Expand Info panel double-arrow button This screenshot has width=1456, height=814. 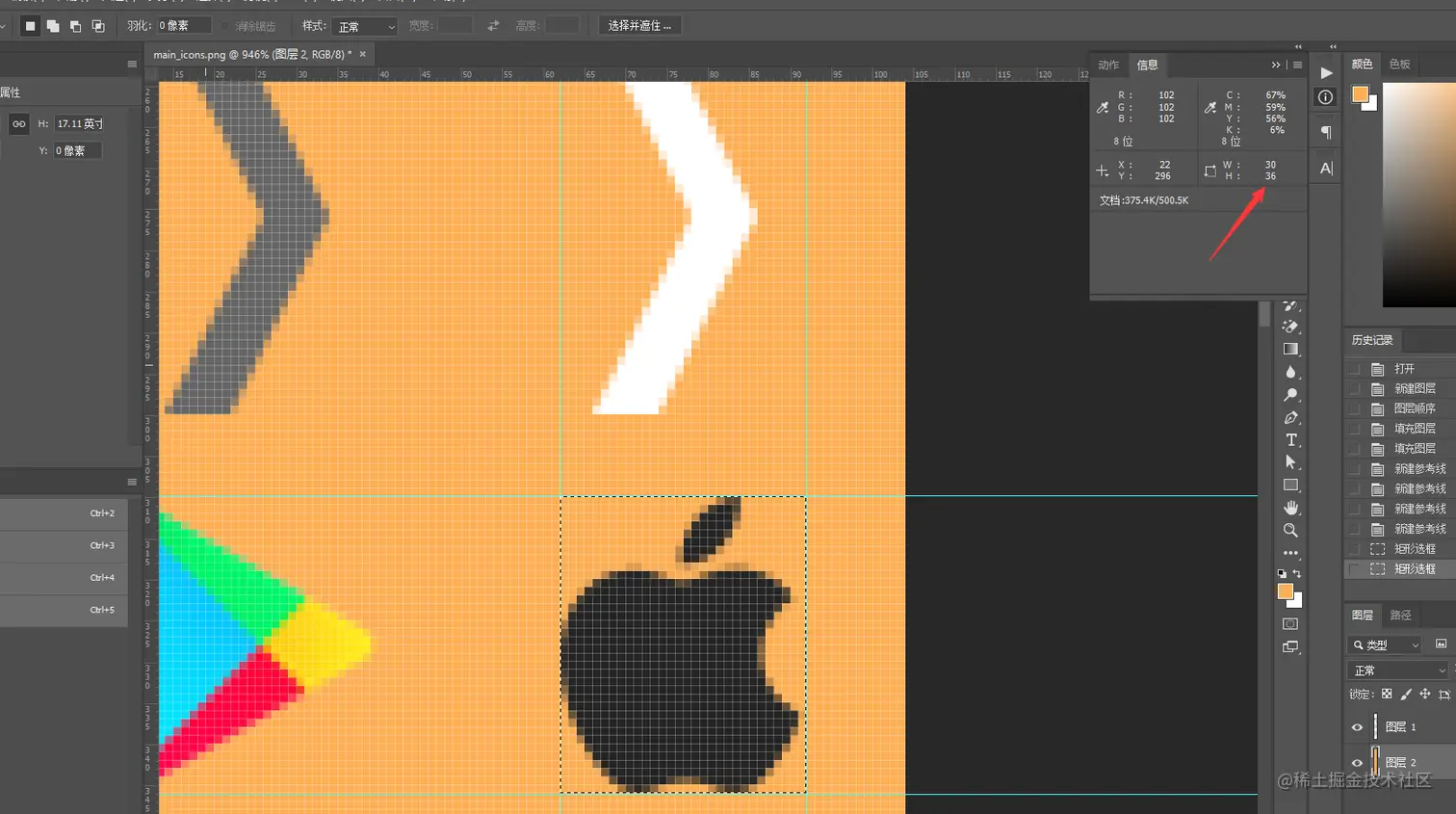pyautogui.click(x=1276, y=65)
